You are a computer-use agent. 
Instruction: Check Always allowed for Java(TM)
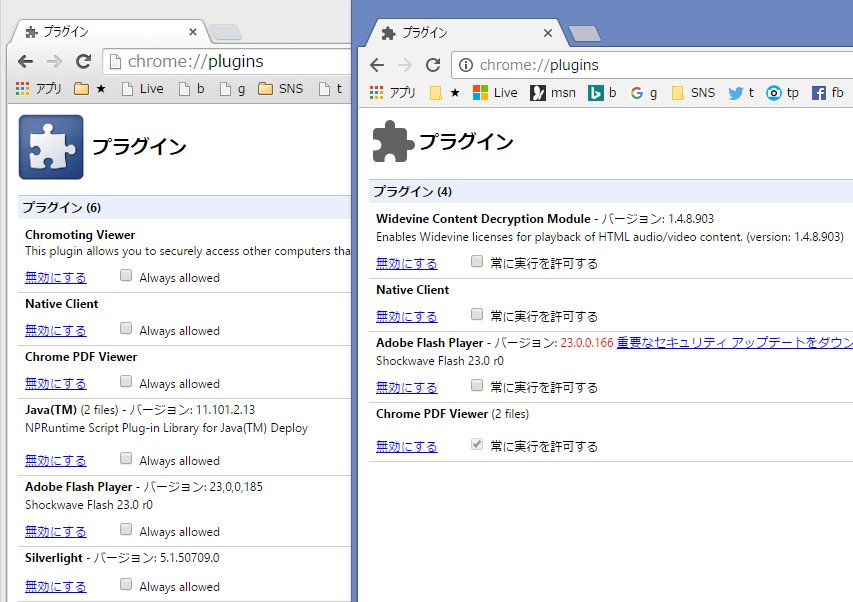126,458
